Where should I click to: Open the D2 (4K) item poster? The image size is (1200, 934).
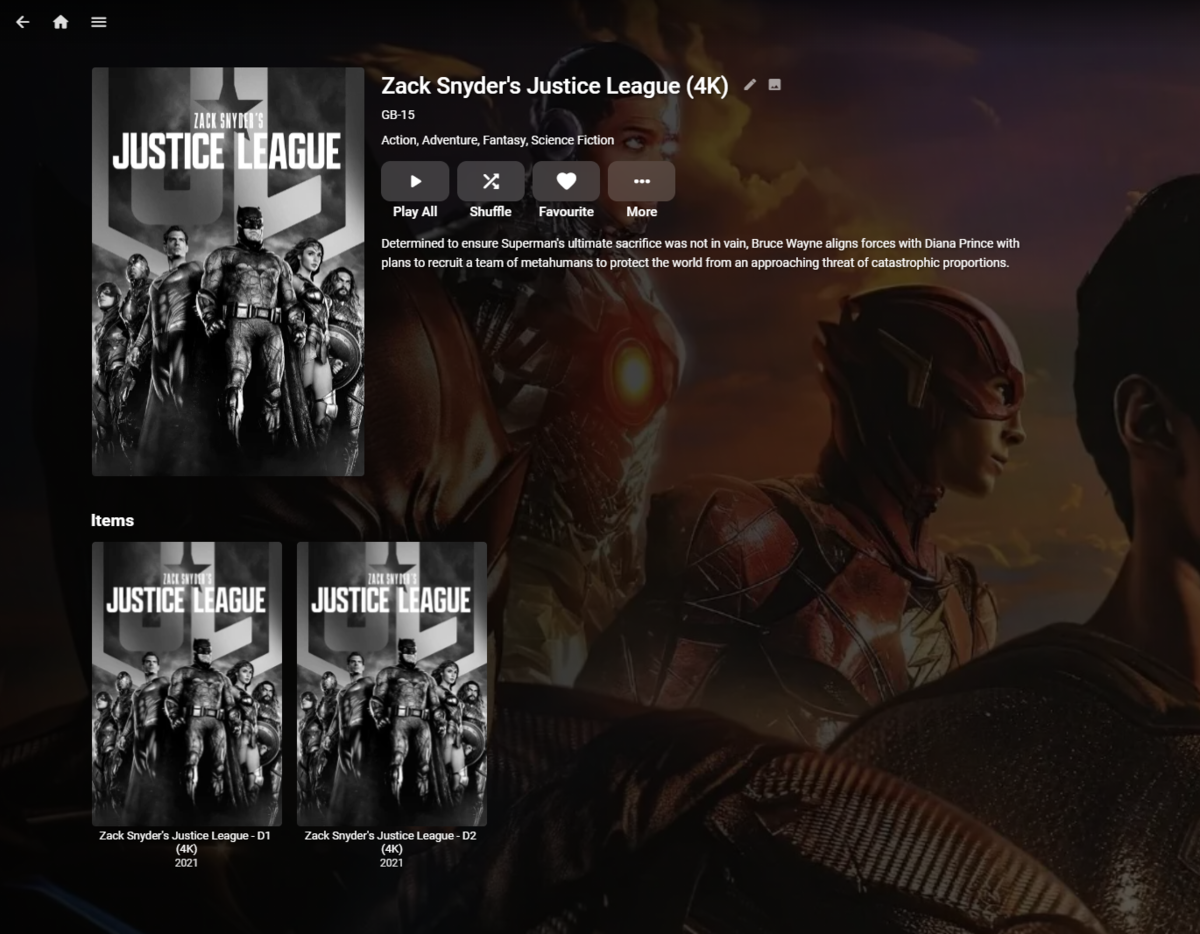392,684
